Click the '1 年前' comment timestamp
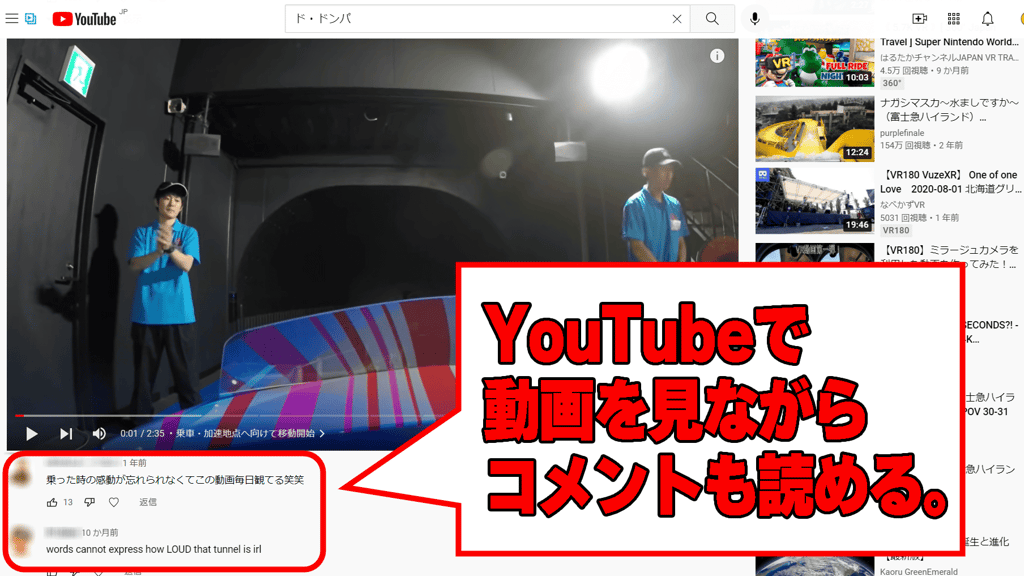This screenshot has width=1024, height=576. click(135, 463)
